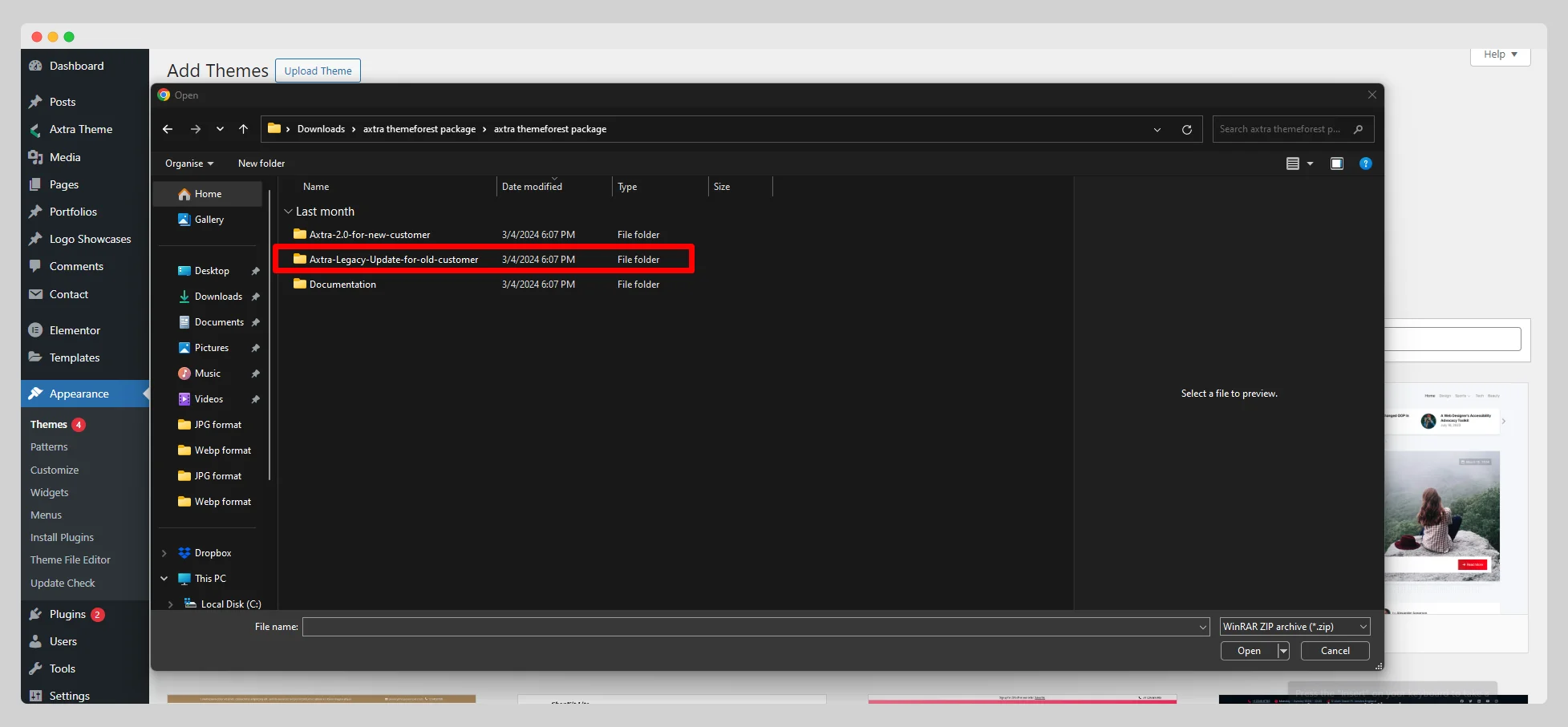Image resolution: width=1568 pixels, height=727 pixels.
Task: Open Customize under Appearance
Action: pos(55,470)
